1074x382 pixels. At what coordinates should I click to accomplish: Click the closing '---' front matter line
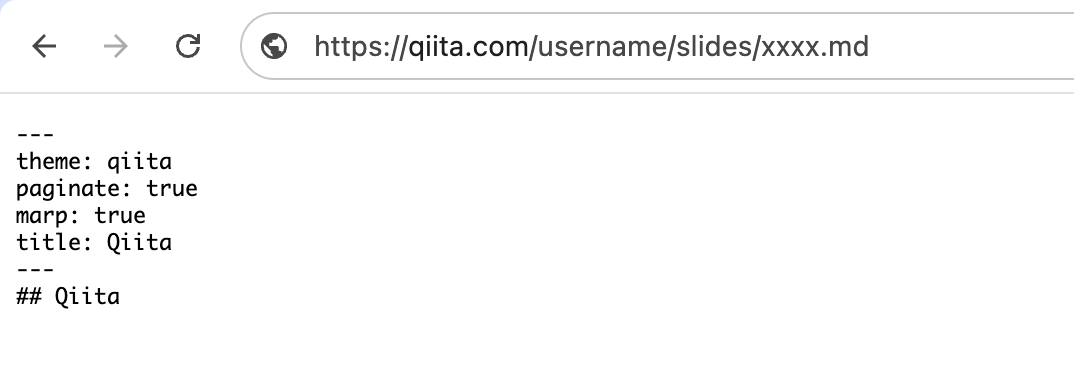coord(35,270)
